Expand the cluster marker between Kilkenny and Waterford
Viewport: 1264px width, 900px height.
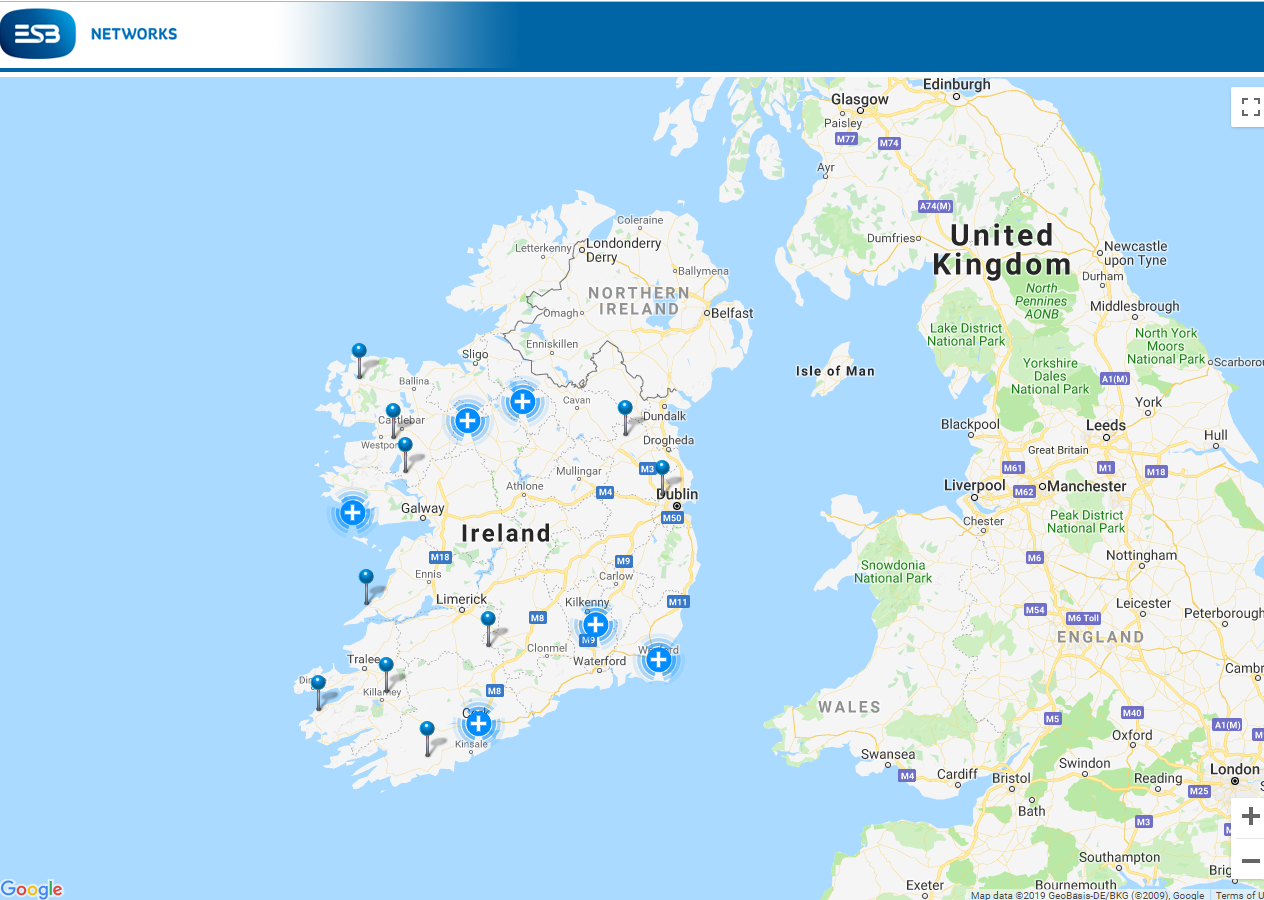click(596, 625)
